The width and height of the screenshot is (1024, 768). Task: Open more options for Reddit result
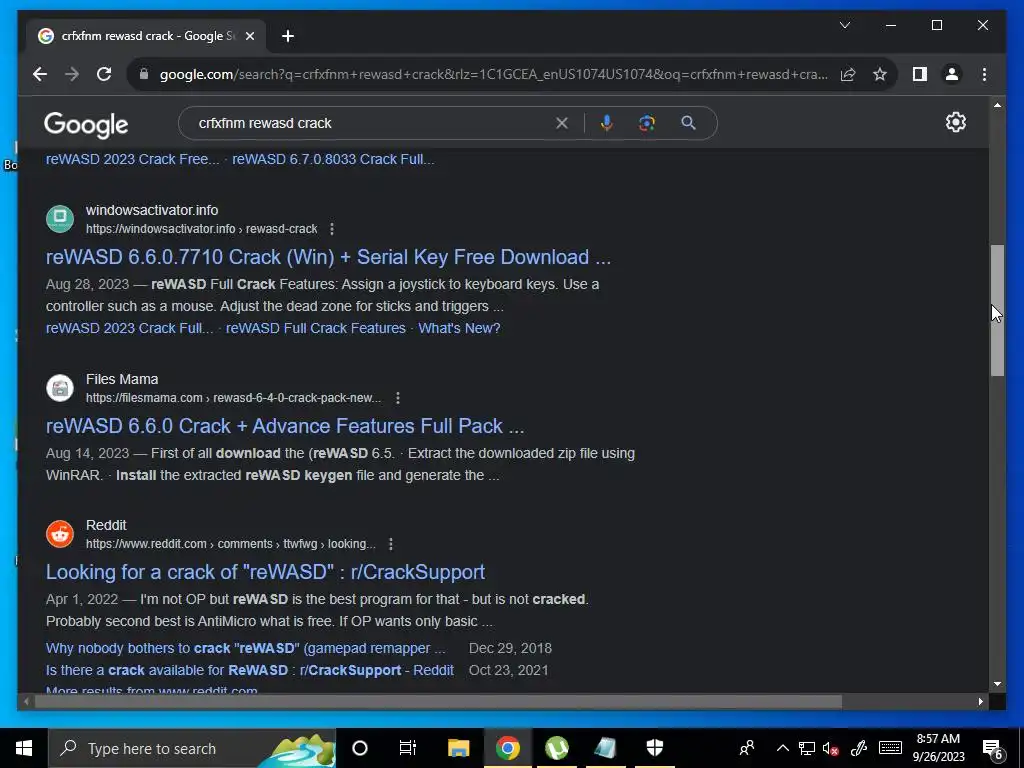(391, 544)
